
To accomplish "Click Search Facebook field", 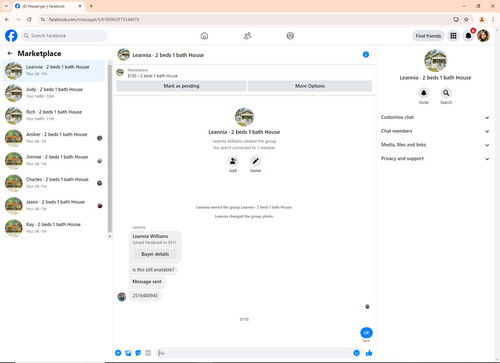I will tap(64, 36).
